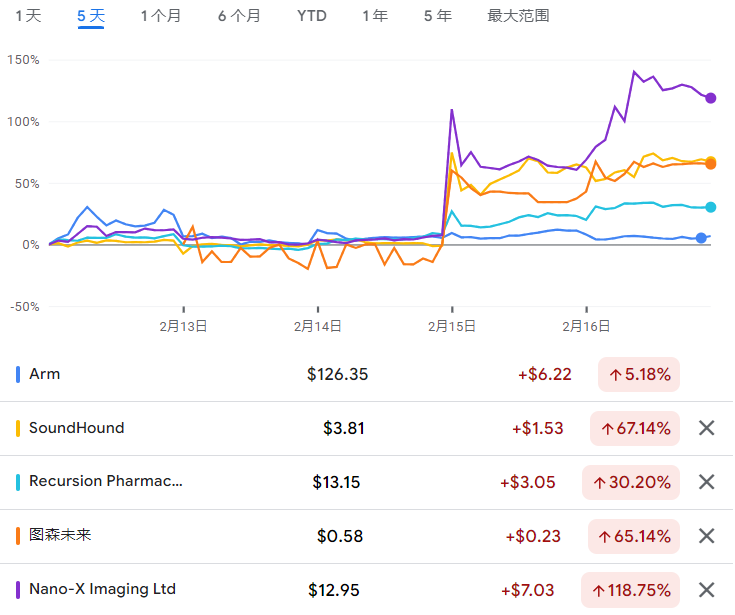Click the +$1.53 change value
Screen dimensions: 735x615
tap(538, 428)
